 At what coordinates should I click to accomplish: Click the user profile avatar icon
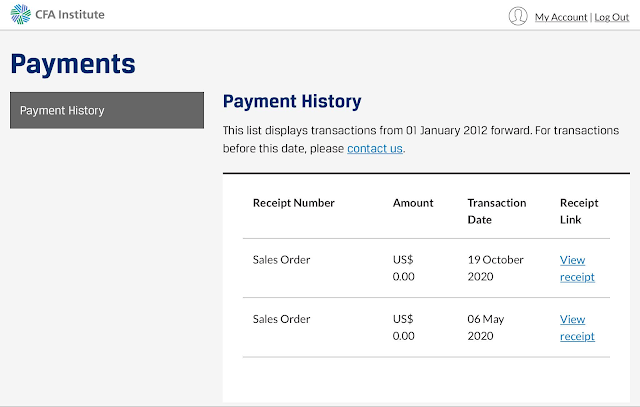pyautogui.click(x=517, y=16)
